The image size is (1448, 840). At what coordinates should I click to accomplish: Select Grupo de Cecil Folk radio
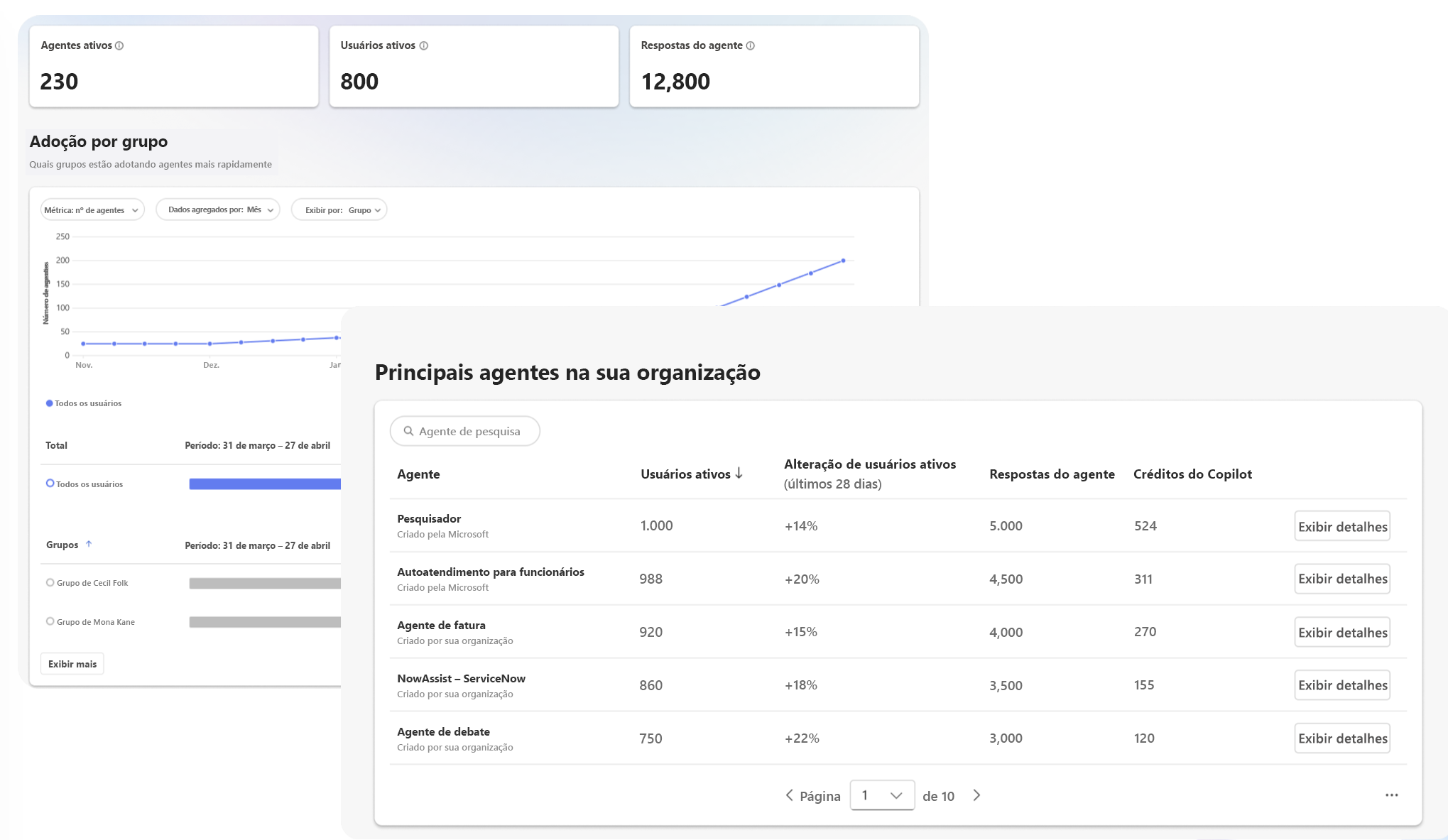click(x=50, y=582)
